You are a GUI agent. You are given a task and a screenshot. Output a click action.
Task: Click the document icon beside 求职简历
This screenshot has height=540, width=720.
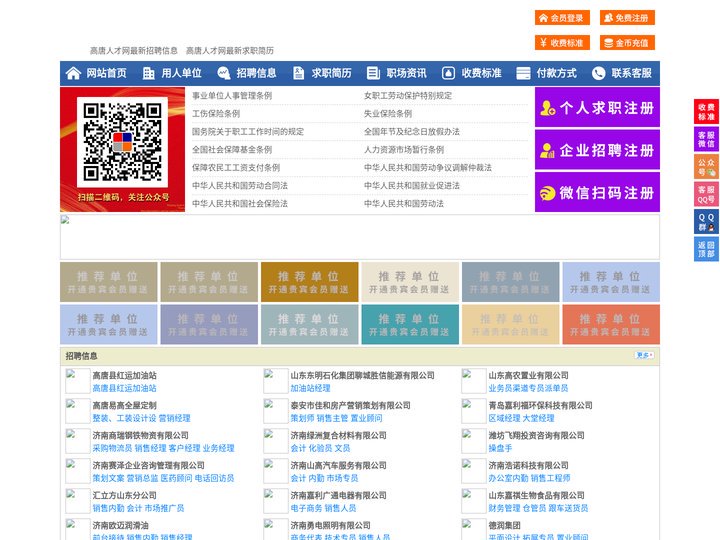click(x=298, y=73)
